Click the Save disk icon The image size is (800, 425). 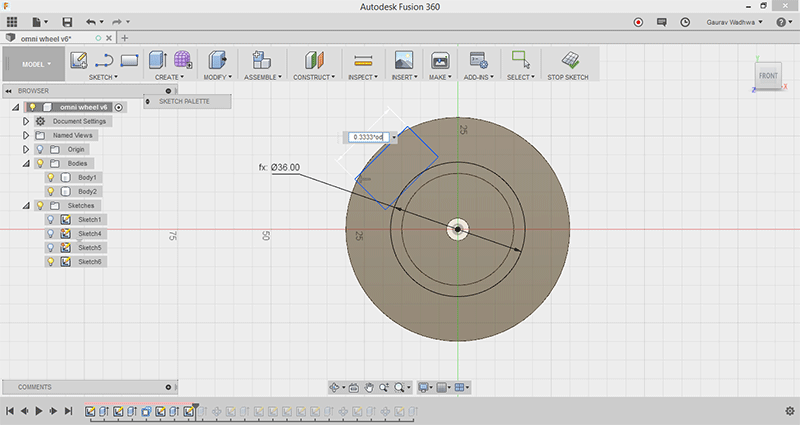(x=67, y=21)
